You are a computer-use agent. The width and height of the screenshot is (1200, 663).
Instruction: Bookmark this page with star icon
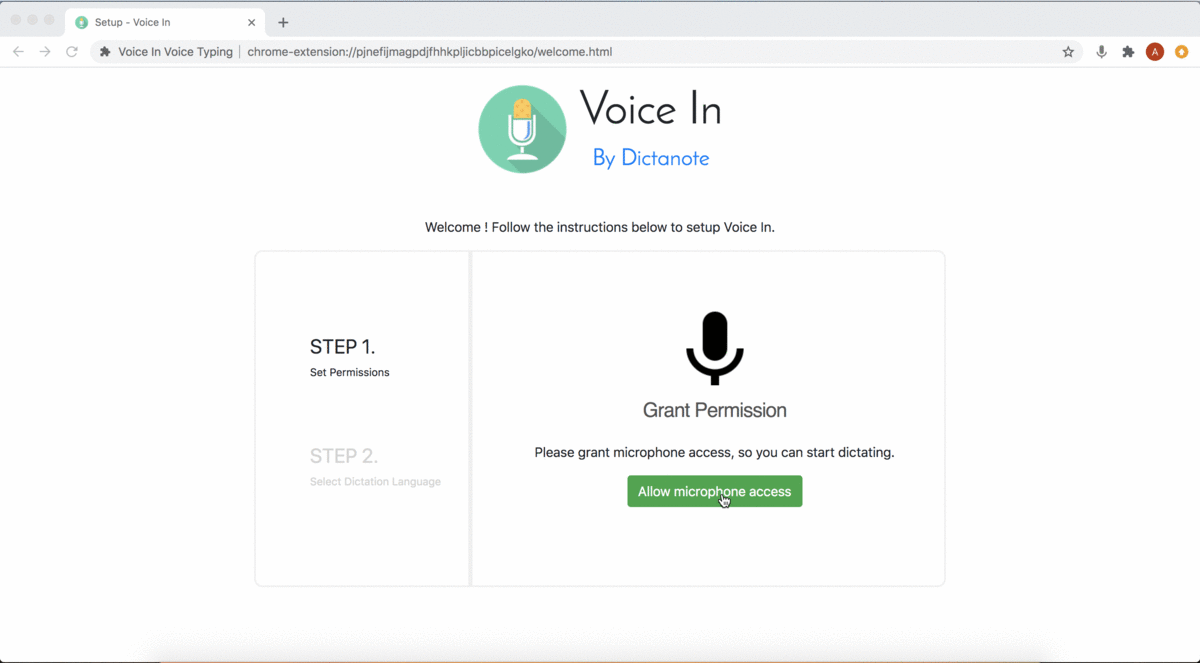click(x=1068, y=52)
